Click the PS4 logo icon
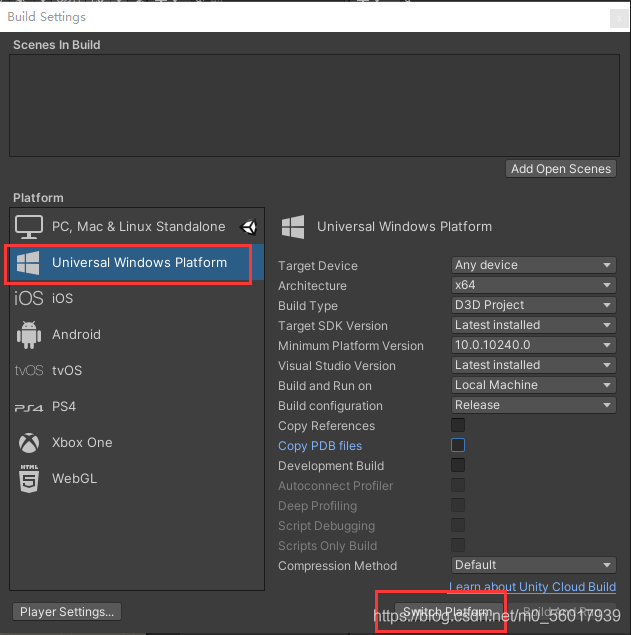This screenshot has height=635, width=631. 29,407
